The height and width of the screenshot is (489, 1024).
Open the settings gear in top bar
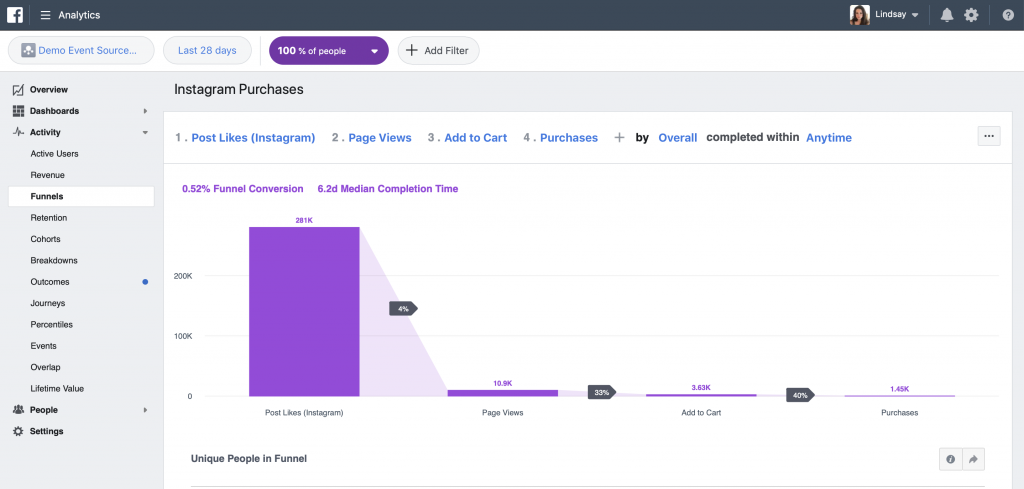[971, 15]
